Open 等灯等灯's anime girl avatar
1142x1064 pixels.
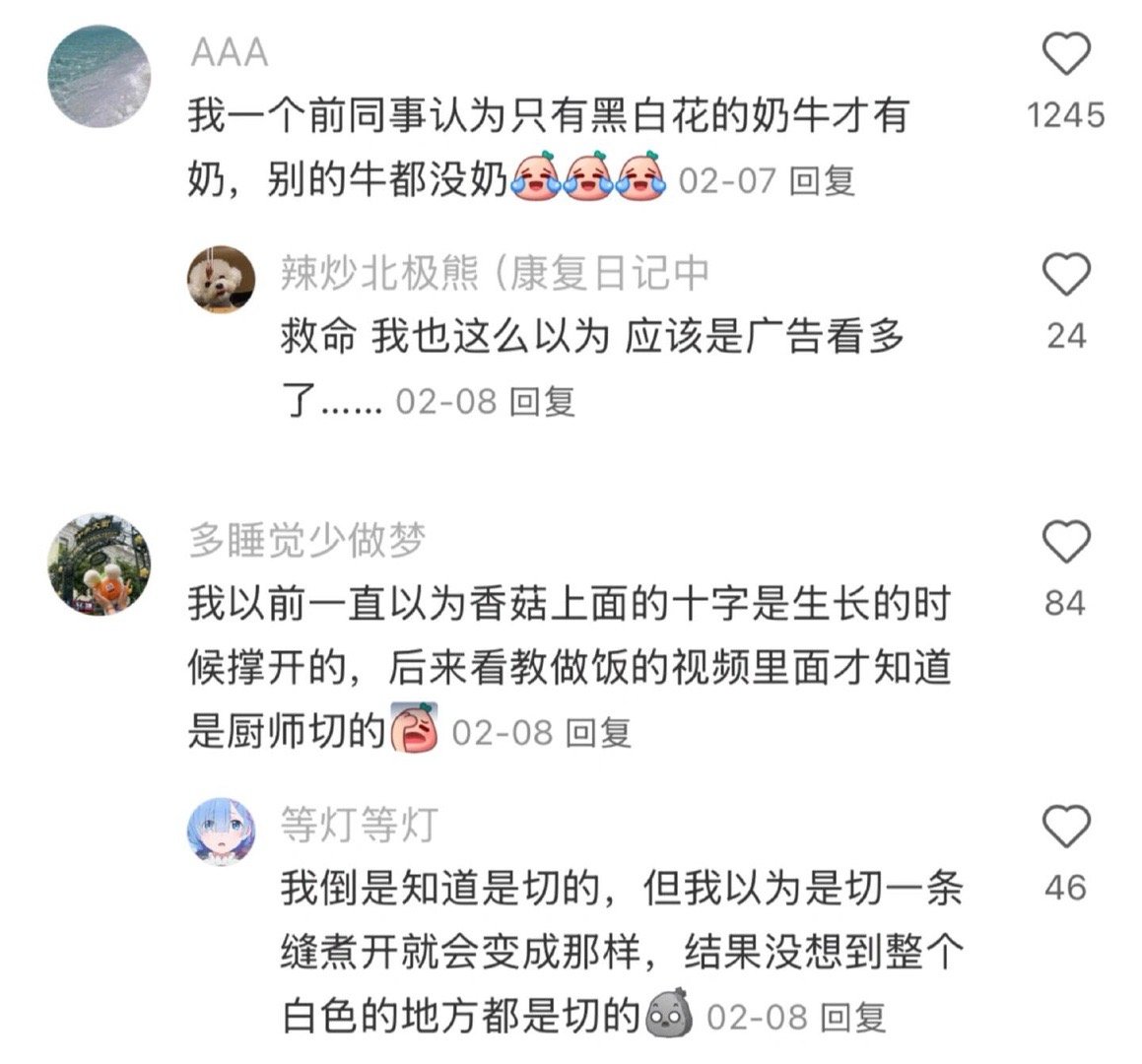pyautogui.click(x=222, y=831)
